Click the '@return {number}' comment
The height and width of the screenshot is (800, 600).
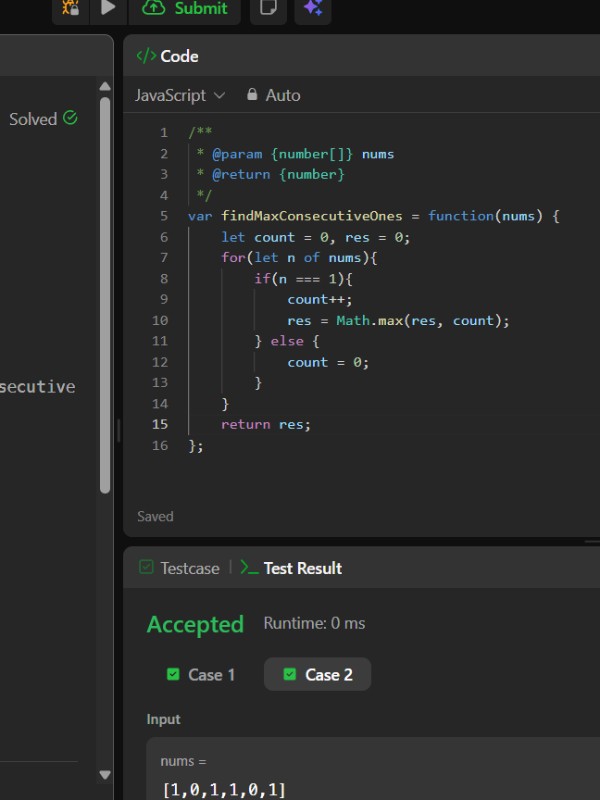(278, 174)
